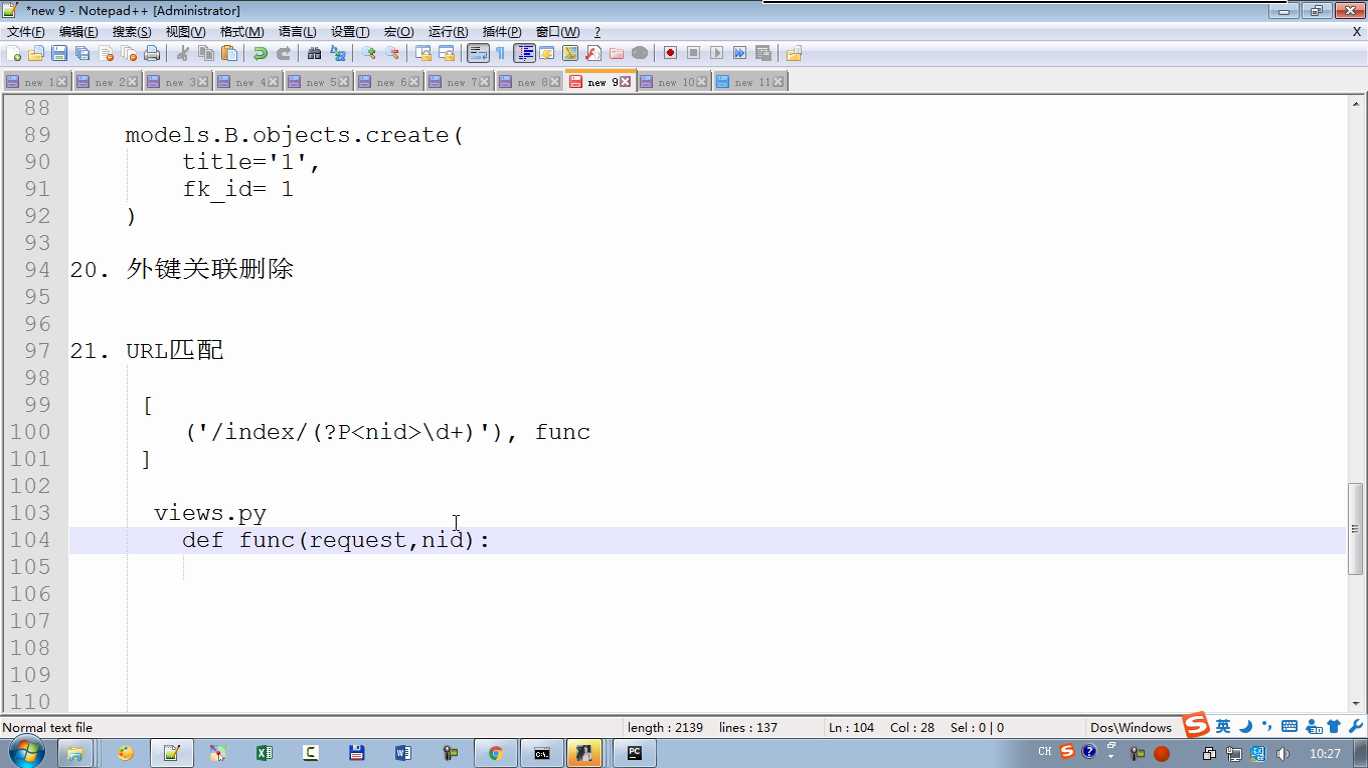Open Excel from the taskbar
The image size is (1368, 768).
tap(264, 753)
